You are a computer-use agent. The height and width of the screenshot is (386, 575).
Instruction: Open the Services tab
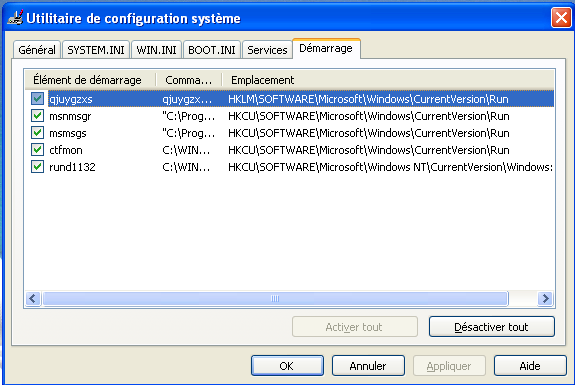tap(267, 50)
